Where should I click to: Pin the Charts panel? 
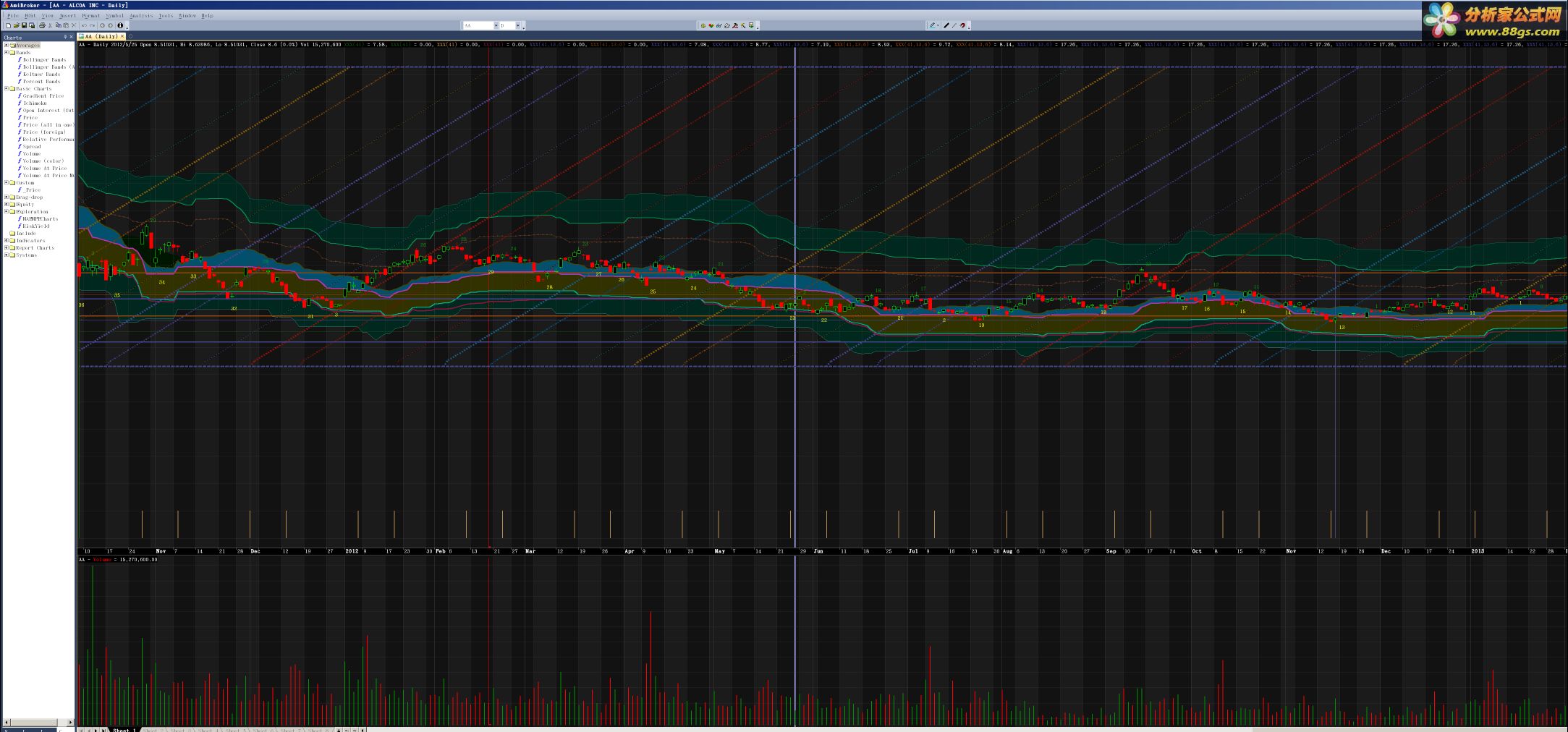[65, 37]
